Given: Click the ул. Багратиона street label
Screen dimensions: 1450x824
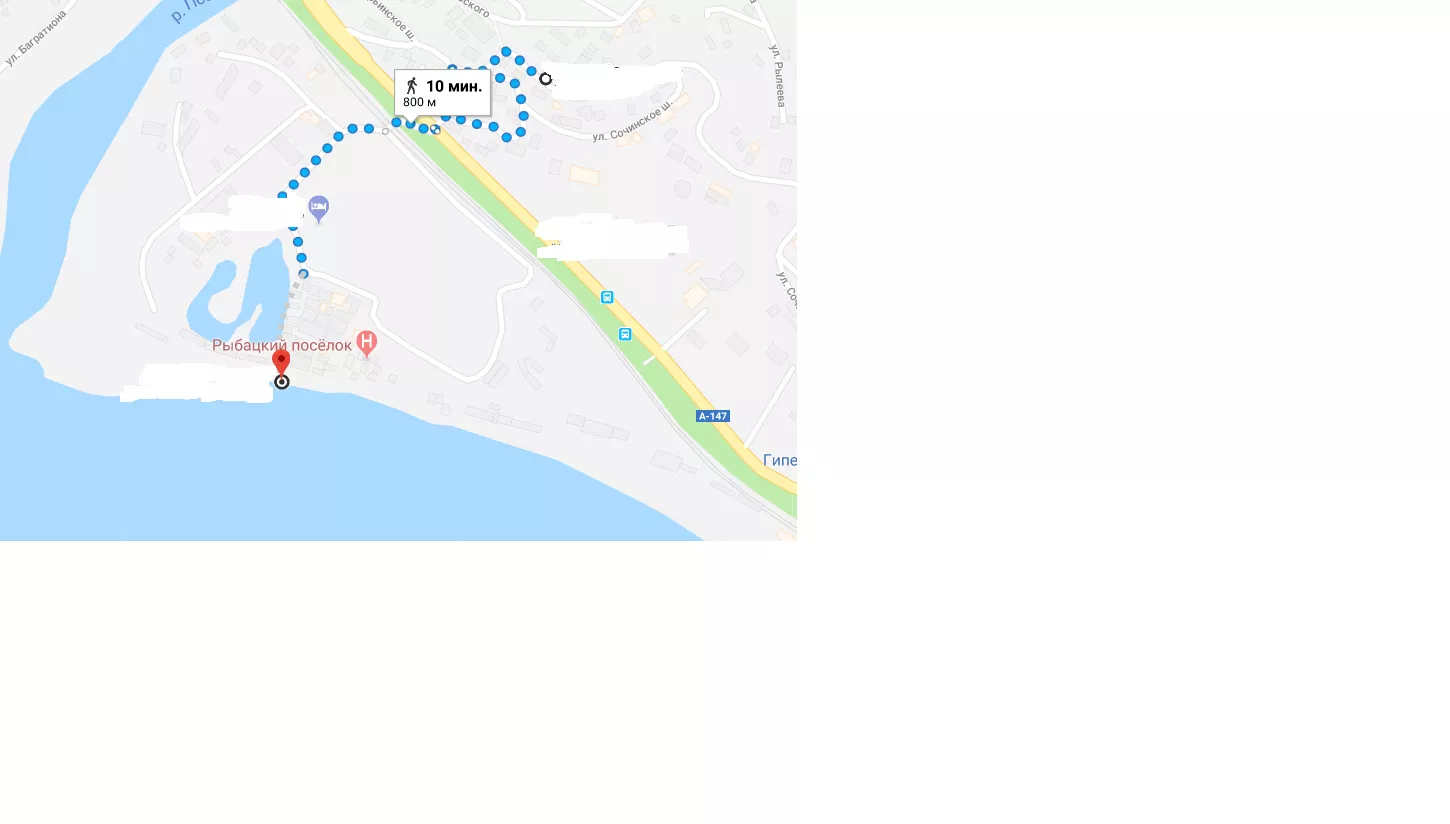Looking at the screenshot, I should (36, 38).
